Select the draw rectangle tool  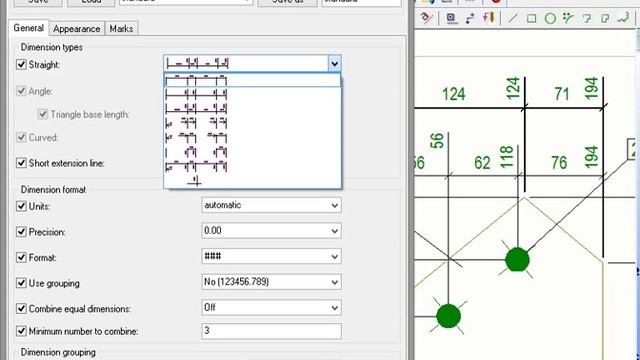[531, 18]
